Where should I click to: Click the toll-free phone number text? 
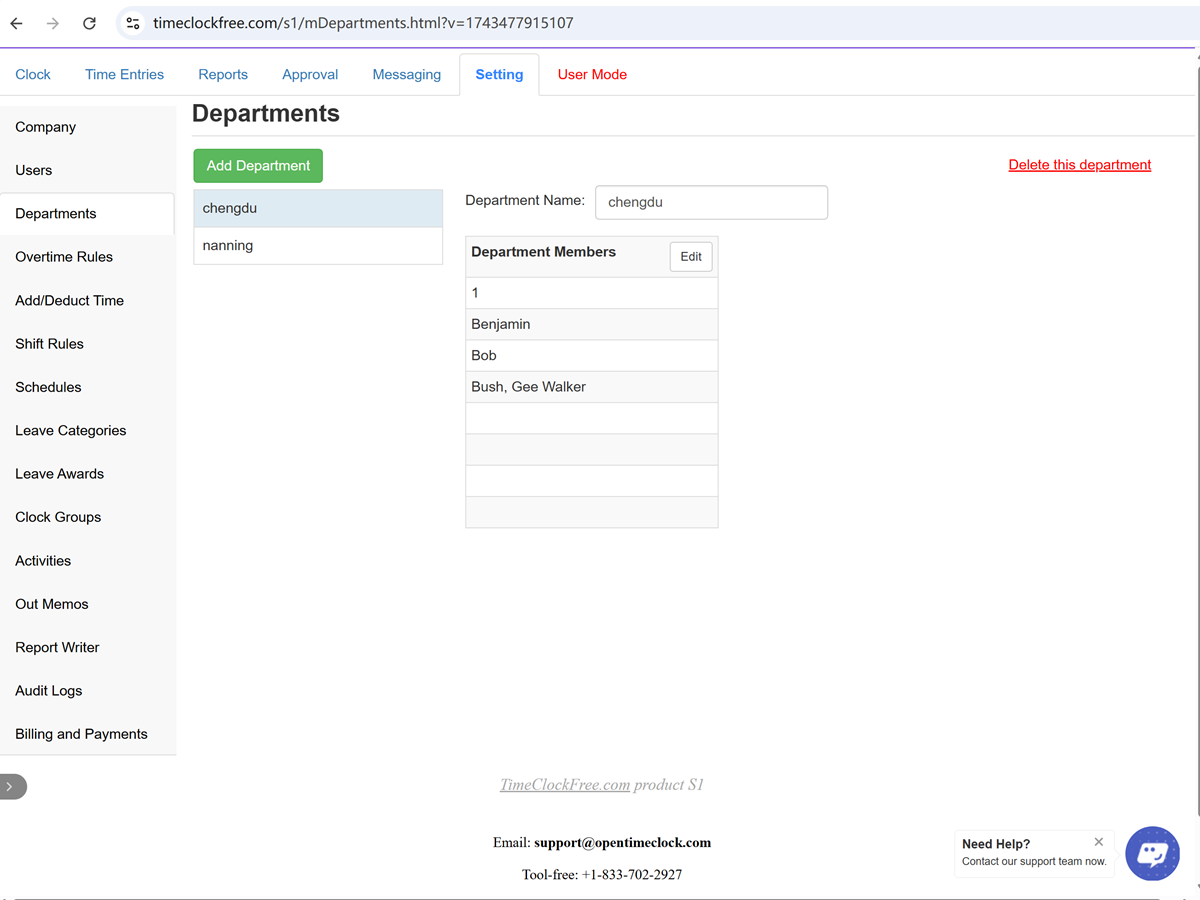(632, 874)
